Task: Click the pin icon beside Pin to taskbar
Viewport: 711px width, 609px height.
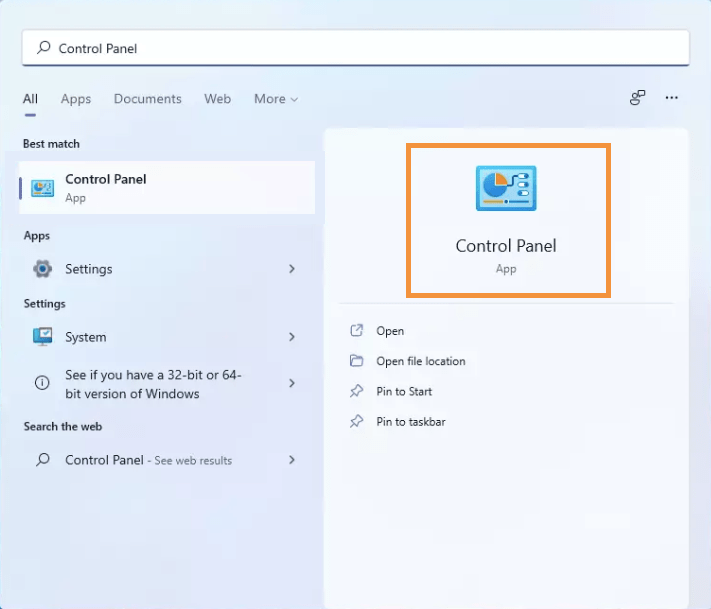Action: pos(356,421)
